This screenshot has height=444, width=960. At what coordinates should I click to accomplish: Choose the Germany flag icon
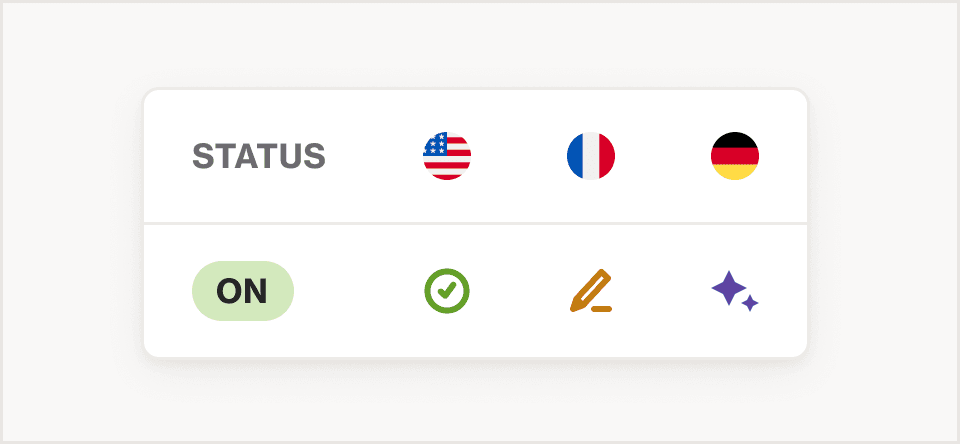tap(735, 156)
